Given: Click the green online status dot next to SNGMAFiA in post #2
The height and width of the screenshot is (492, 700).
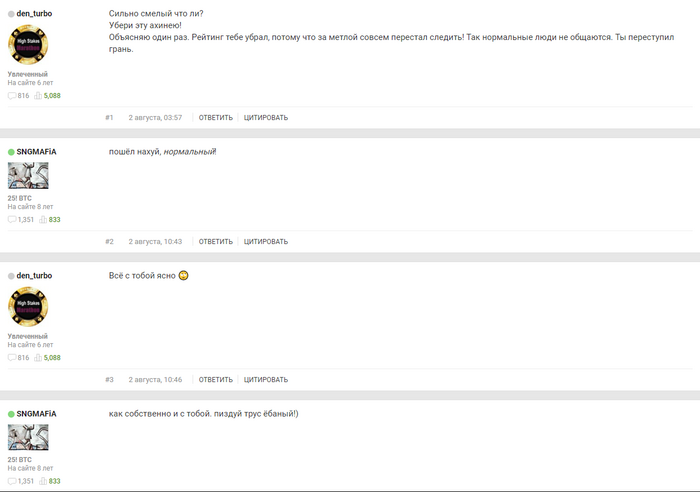Looking at the screenshot, I should pyautogui.click(x=11, y=152).
